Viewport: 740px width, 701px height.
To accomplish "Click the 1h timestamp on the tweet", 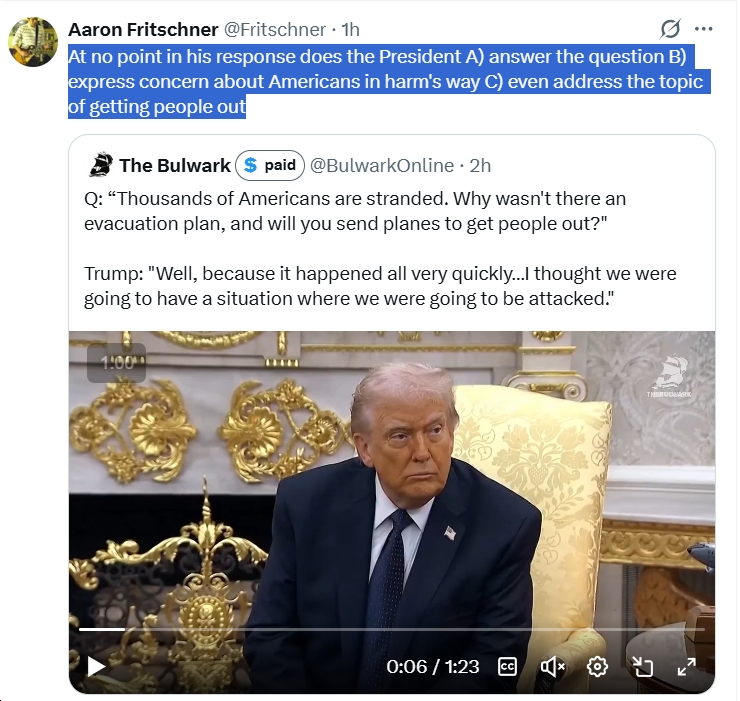I will (350, 30).
